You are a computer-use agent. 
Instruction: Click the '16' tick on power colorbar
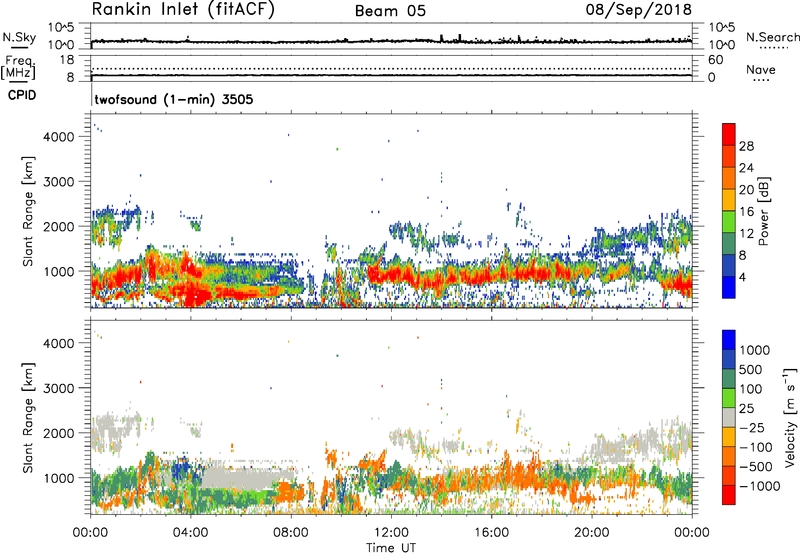pos(746,212)
